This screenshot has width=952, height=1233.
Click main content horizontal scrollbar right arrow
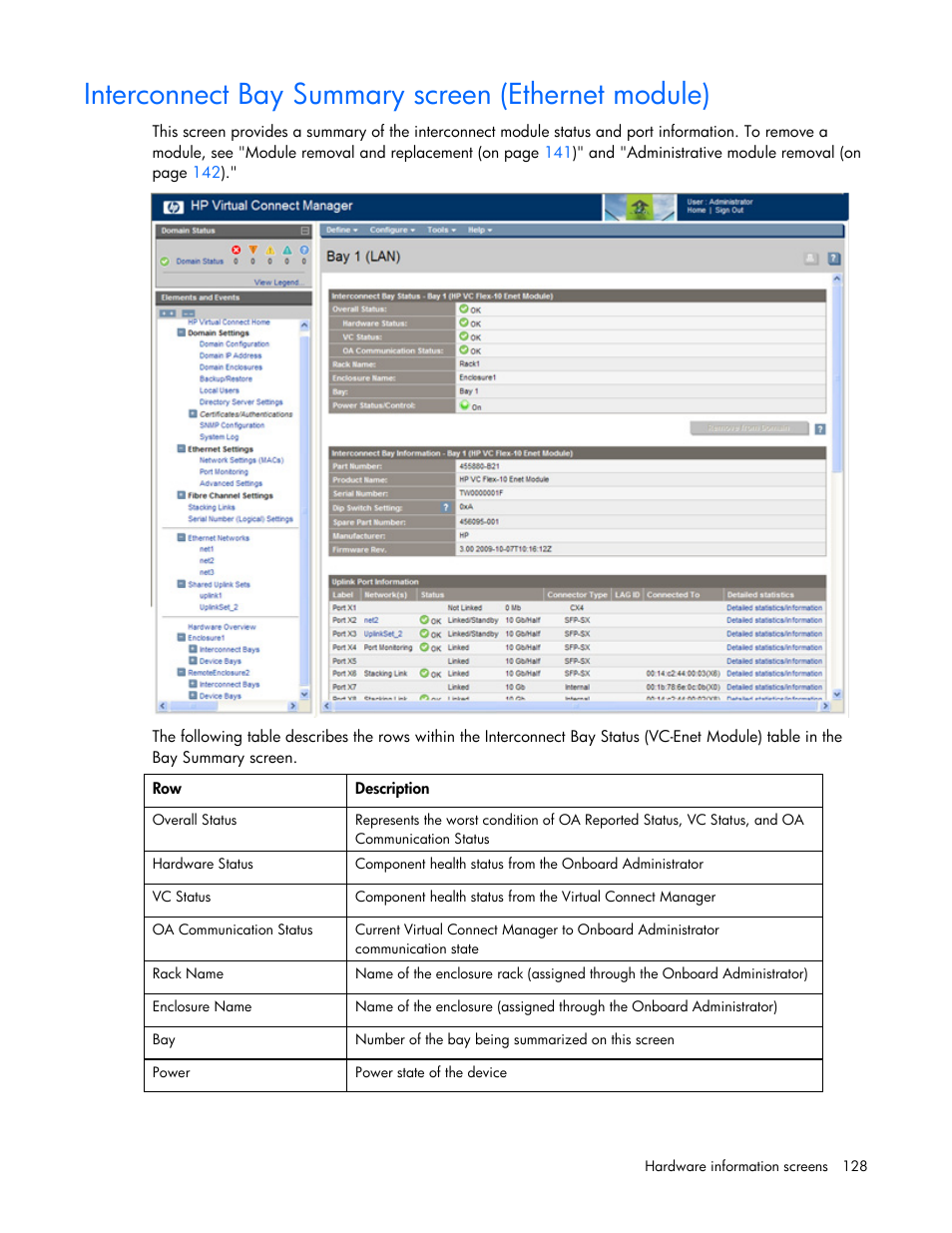click(x=825, y=706)
